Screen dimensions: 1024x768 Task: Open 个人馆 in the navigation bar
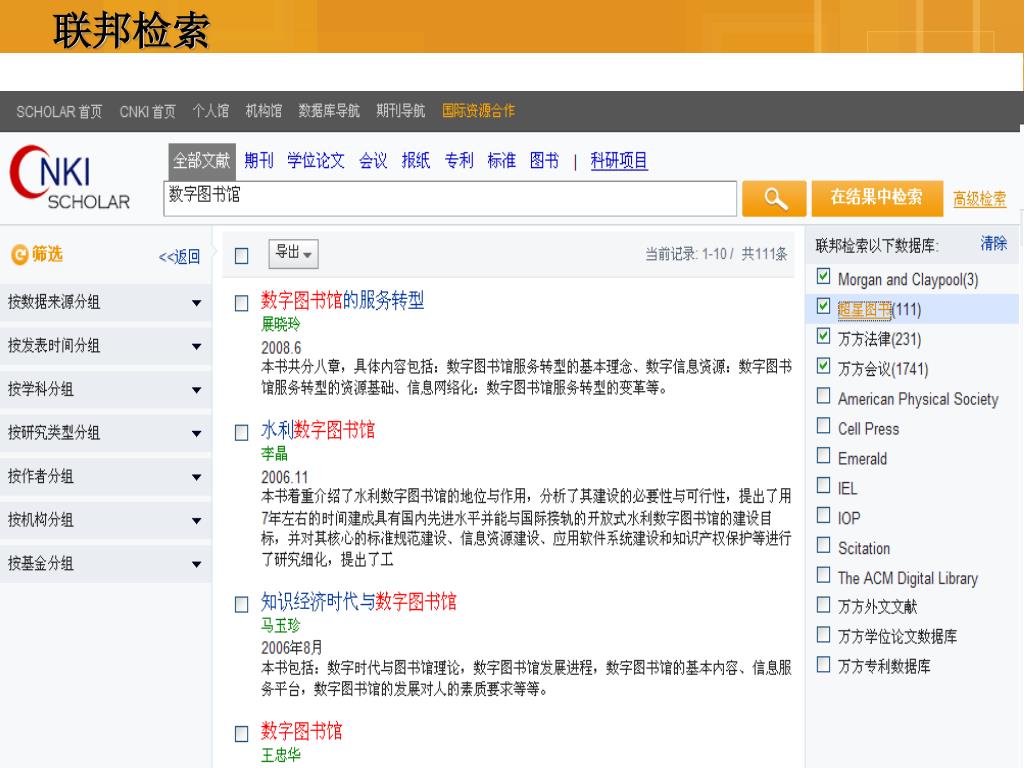click(210, 111)
